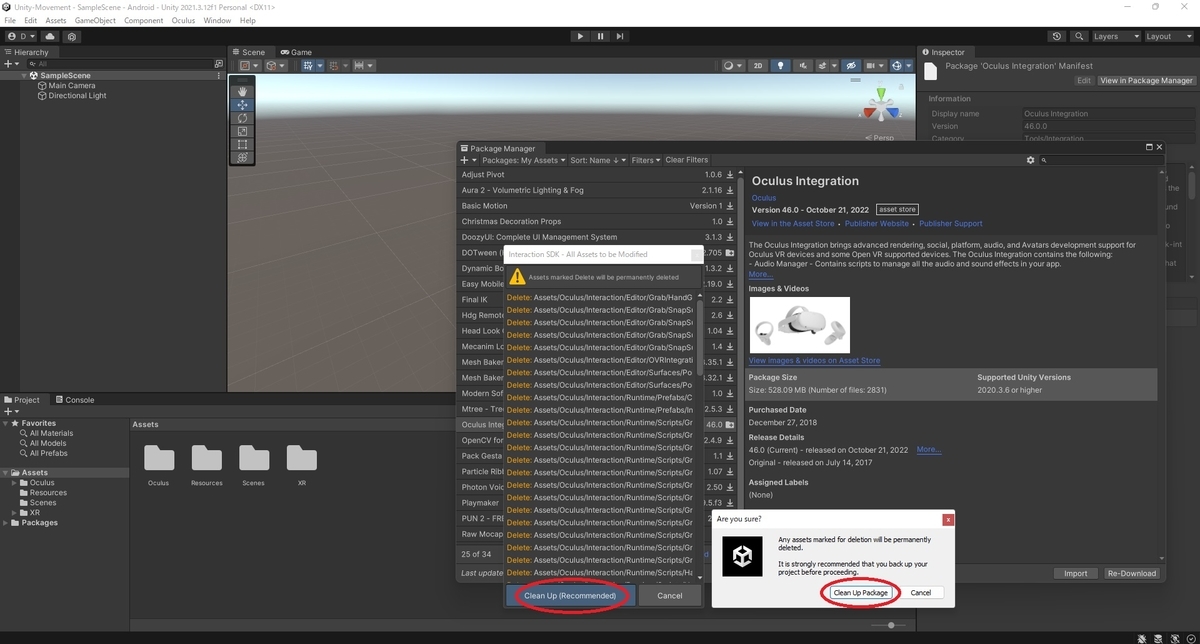Switch to the Game tab

click(296, 52)
